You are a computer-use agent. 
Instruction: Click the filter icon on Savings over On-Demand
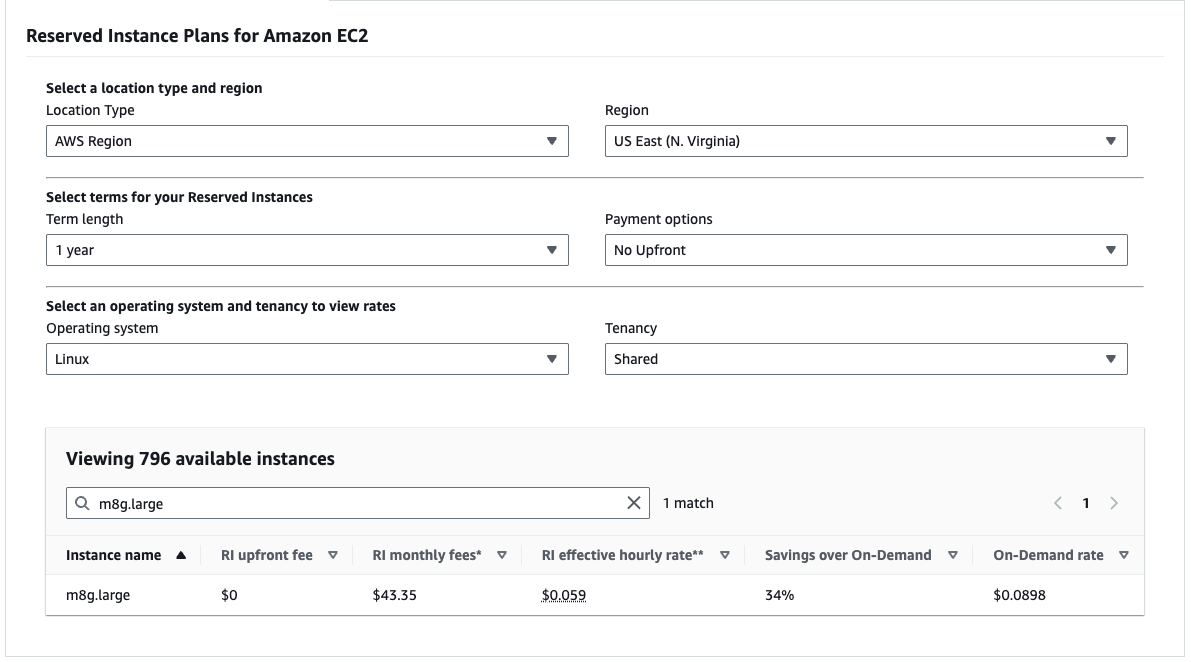952,554
